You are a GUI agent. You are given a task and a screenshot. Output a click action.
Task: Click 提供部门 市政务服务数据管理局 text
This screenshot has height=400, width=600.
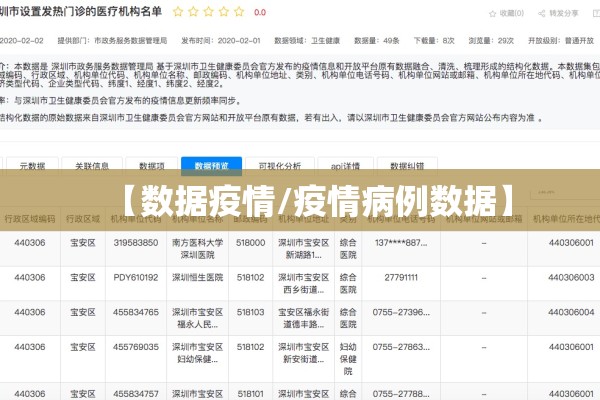tap(112, 41)
